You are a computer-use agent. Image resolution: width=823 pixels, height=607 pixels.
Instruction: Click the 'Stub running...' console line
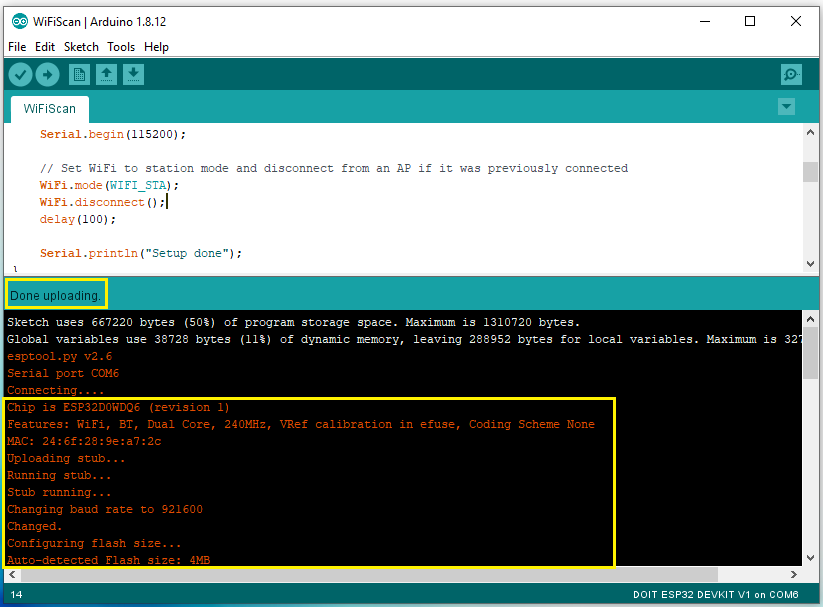coord(59,492)
